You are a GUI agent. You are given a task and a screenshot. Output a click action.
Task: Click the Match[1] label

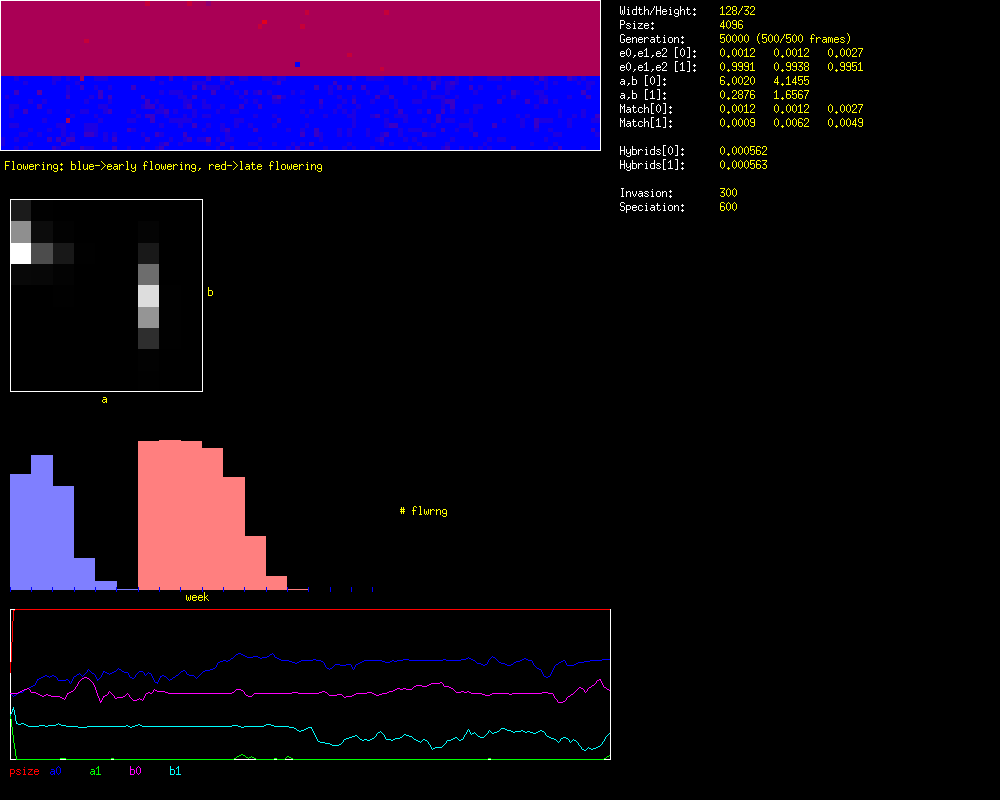pos(645,124)
